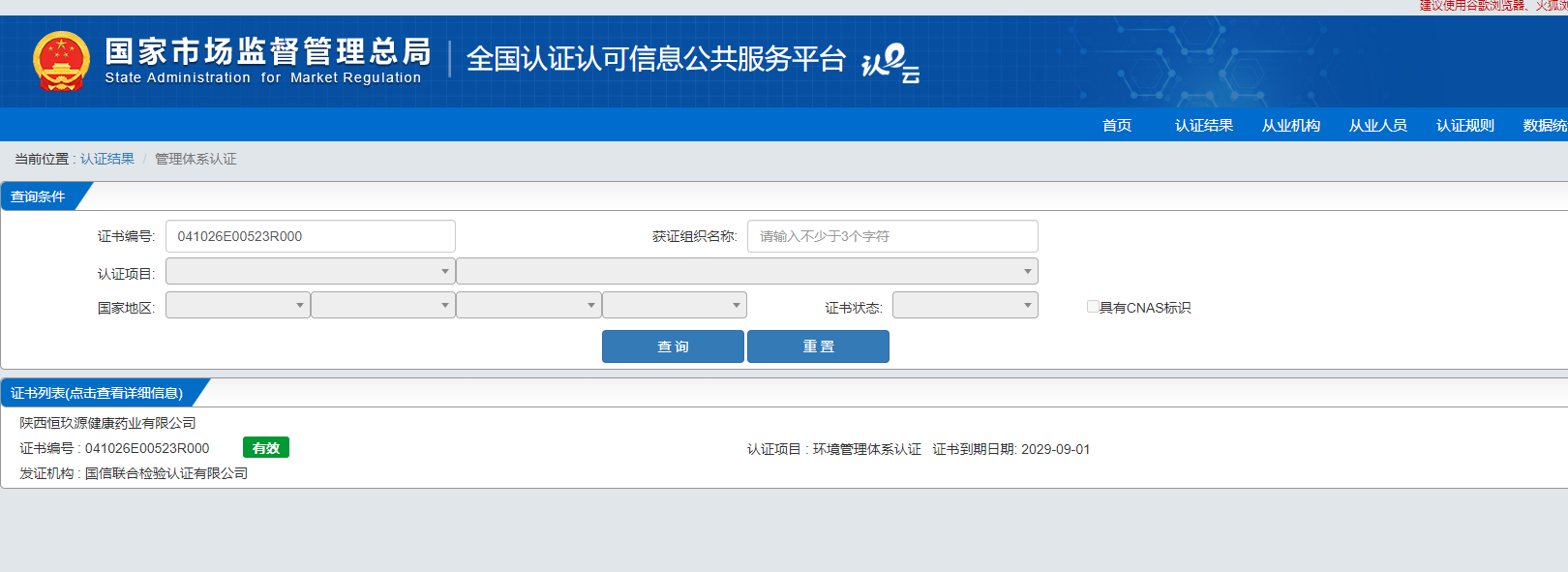This screenshot has width=1568, height=572.
Task: Click the 证书编号 input field
Action: [x=310, y=236]
